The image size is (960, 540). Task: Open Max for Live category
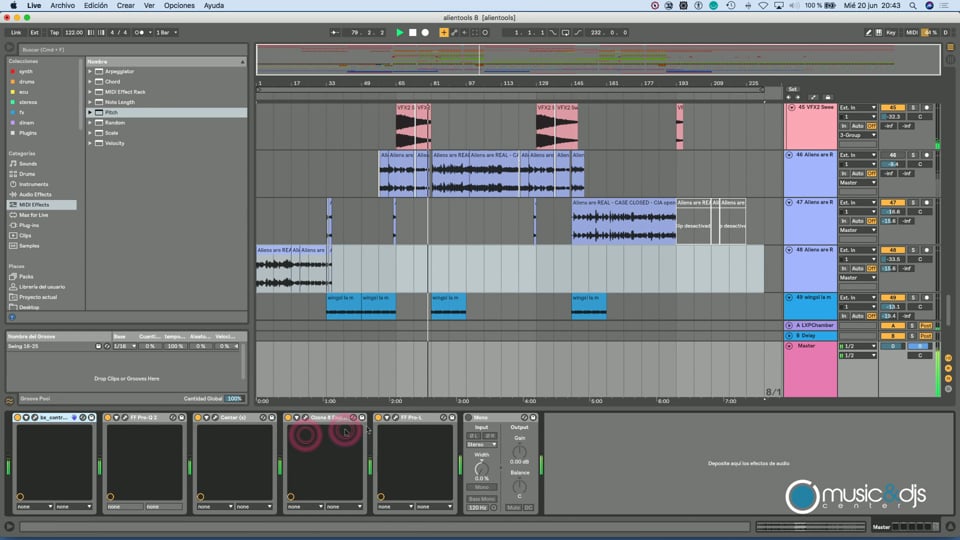(x=33, y=215)
